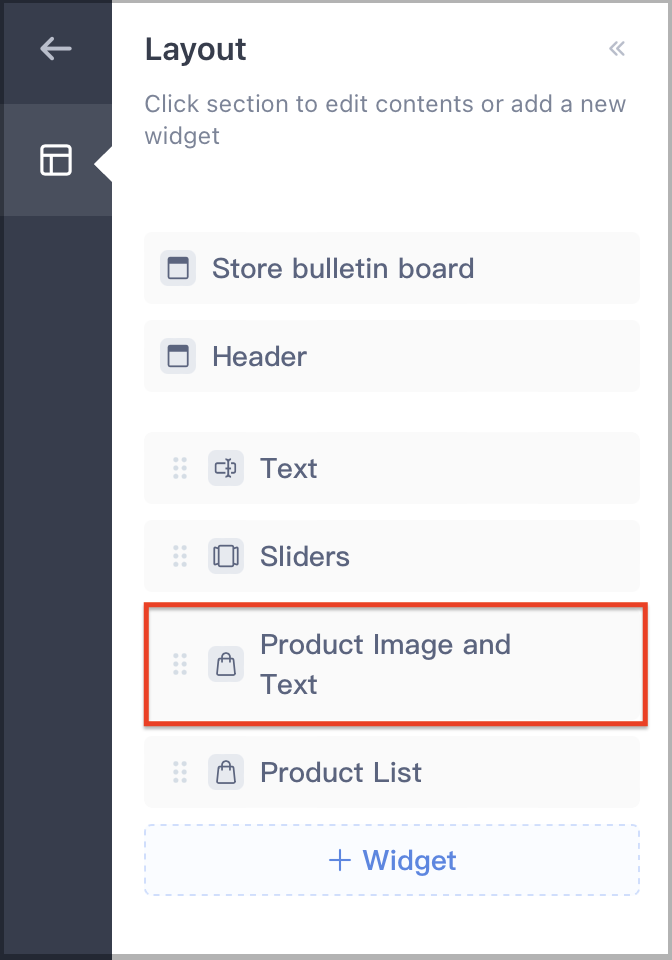Viewport: 672px width, 960px height.
Task: Select the Layout icon in dark sidebar
Action: [55, 160]
